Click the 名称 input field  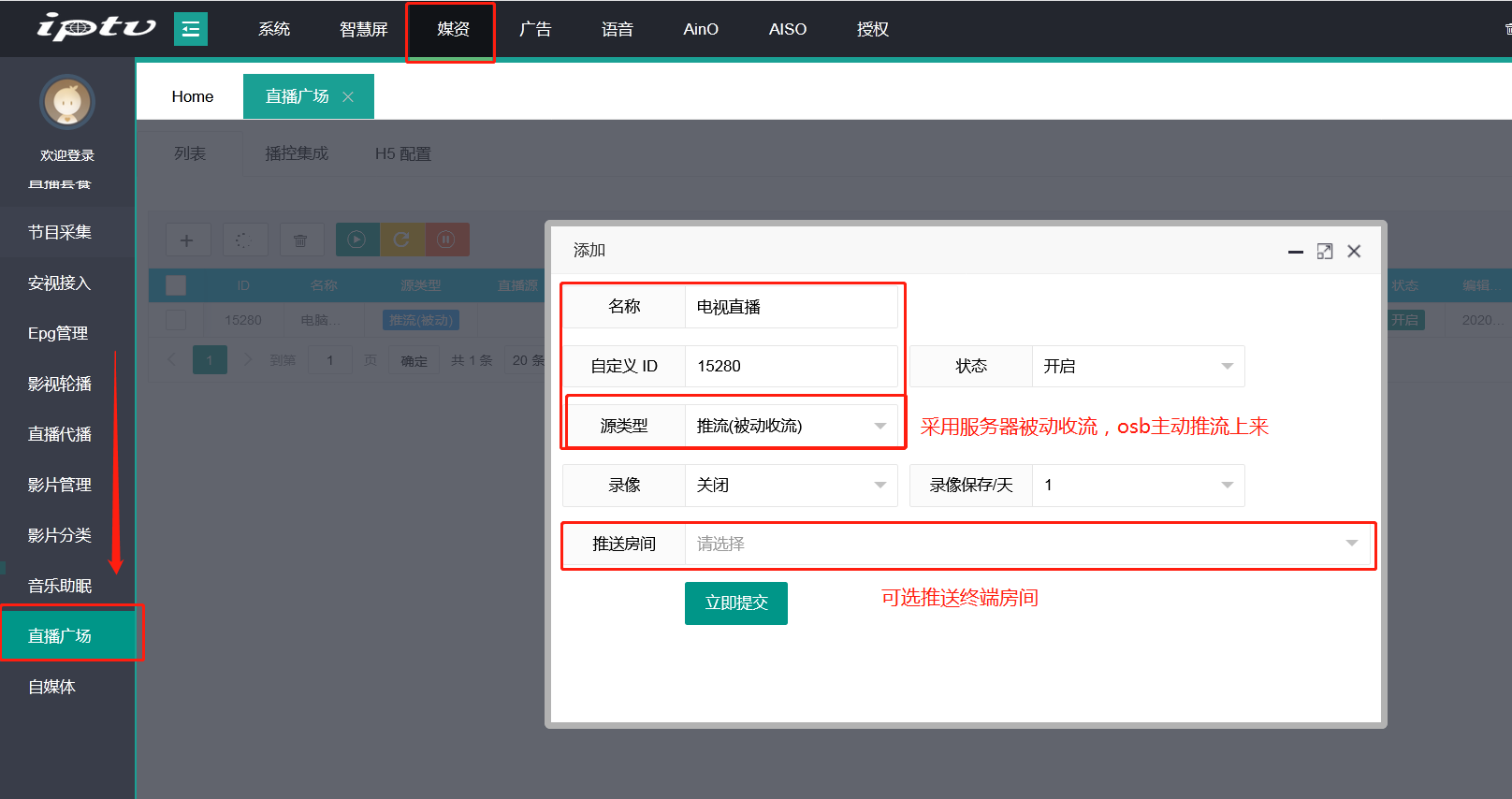(x=791, y=307)
